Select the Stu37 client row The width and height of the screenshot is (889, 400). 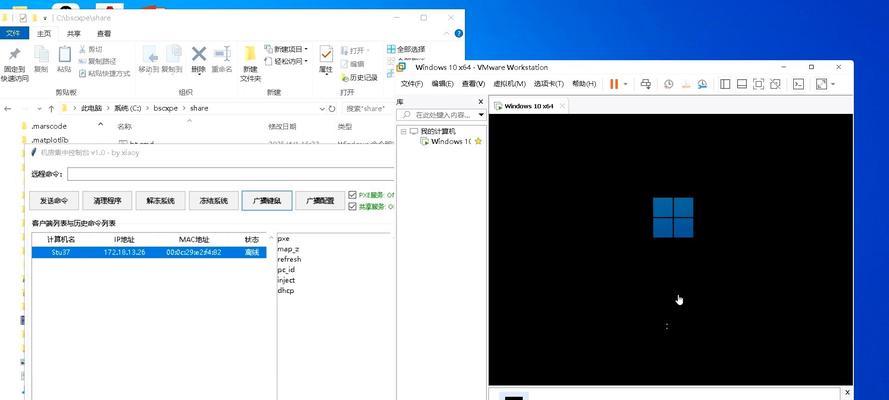point(149,252)
